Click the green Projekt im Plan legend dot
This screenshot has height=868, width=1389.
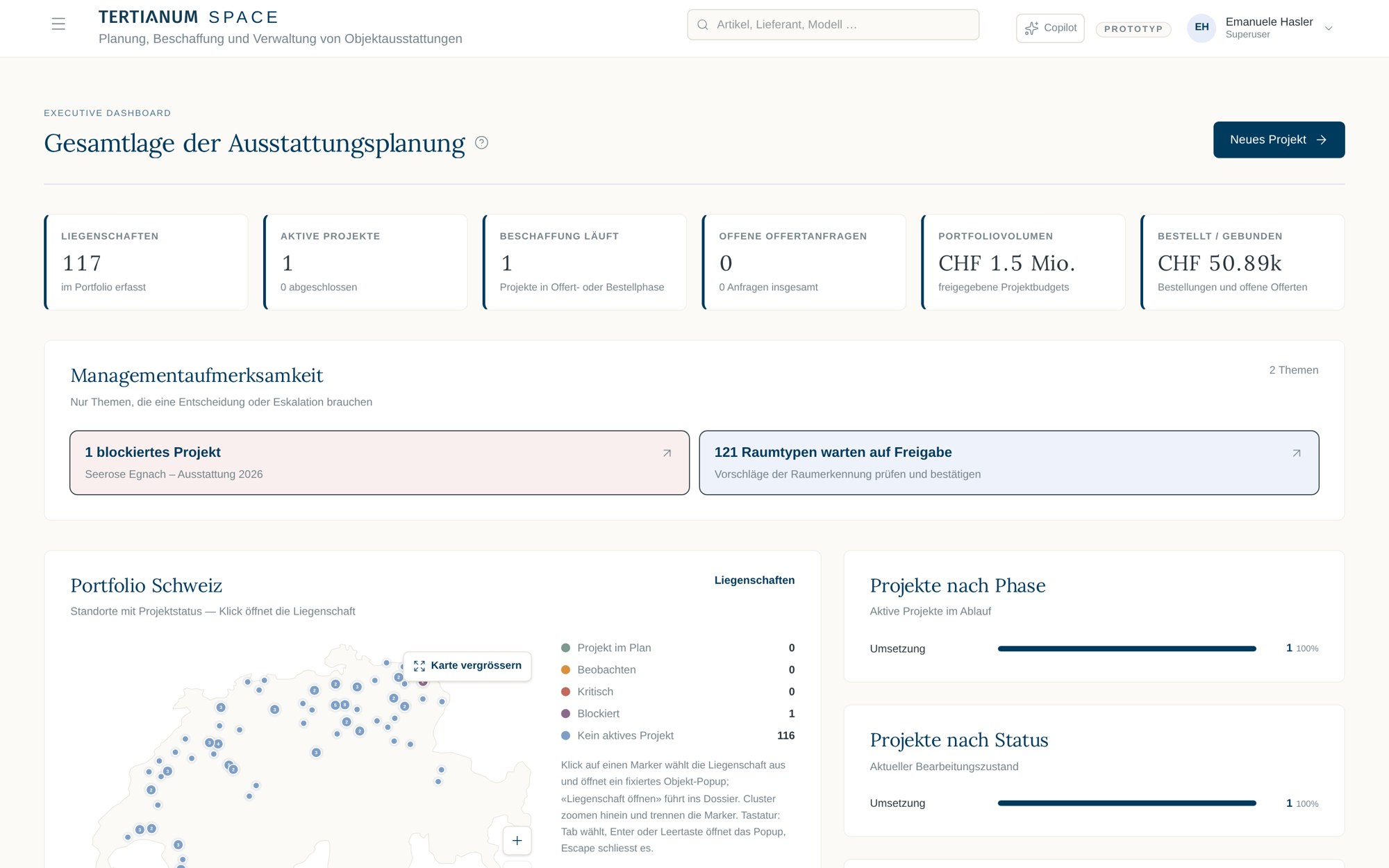[565, 648]
